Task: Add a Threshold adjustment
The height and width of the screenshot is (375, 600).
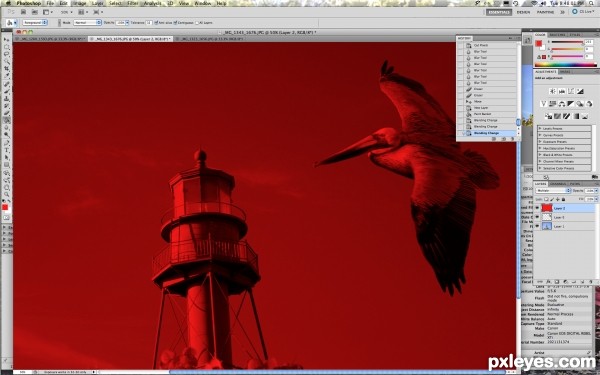Action: coord(567,116)
